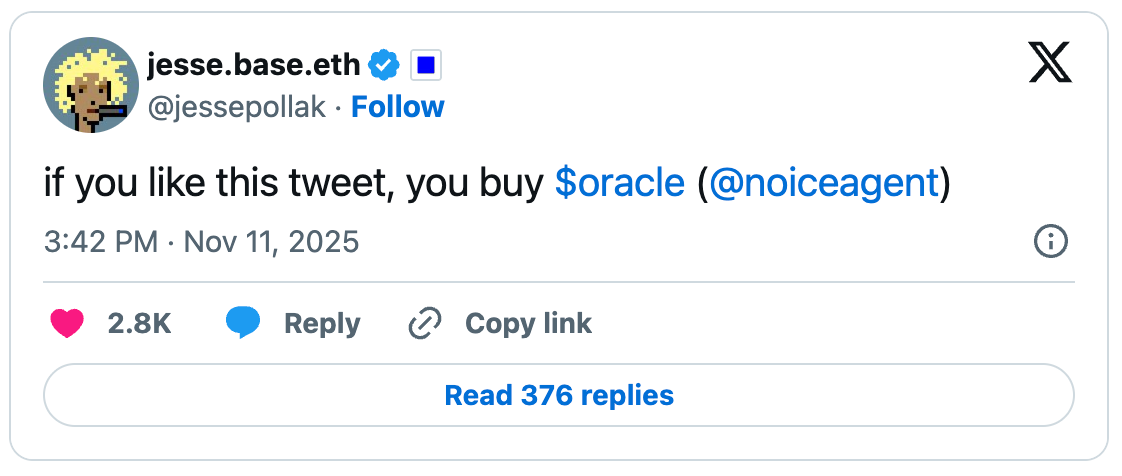Image resolution: width=1122 pixels, height=476 pixels.
Task: Open the $oracle cashtag link
Action: click(619, 184)
